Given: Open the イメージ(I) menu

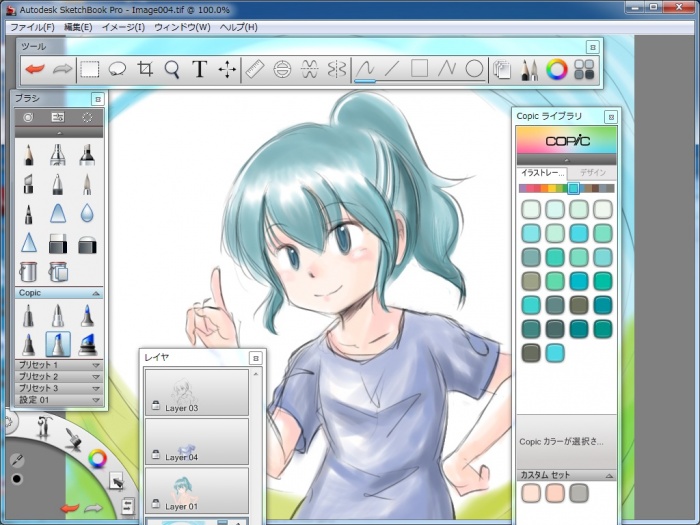Looking at the screenshot, I should [x=123, y=27].
